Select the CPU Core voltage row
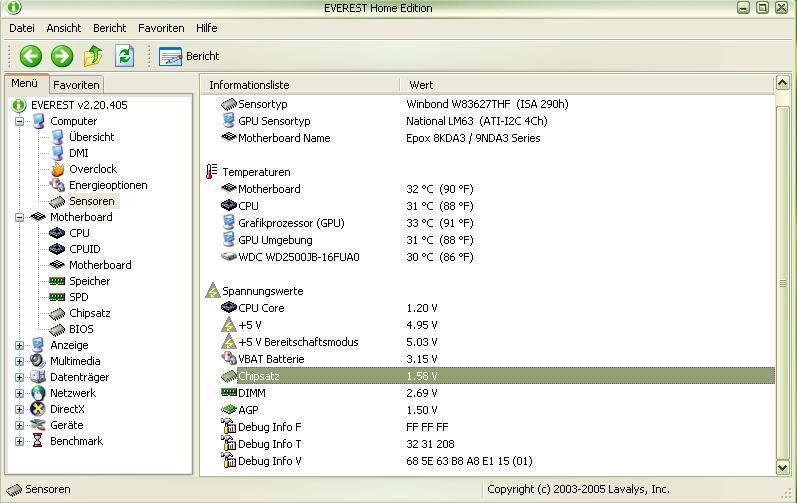Screen dimensions: 797x503 pyautogui.click(x=488, y=308)
